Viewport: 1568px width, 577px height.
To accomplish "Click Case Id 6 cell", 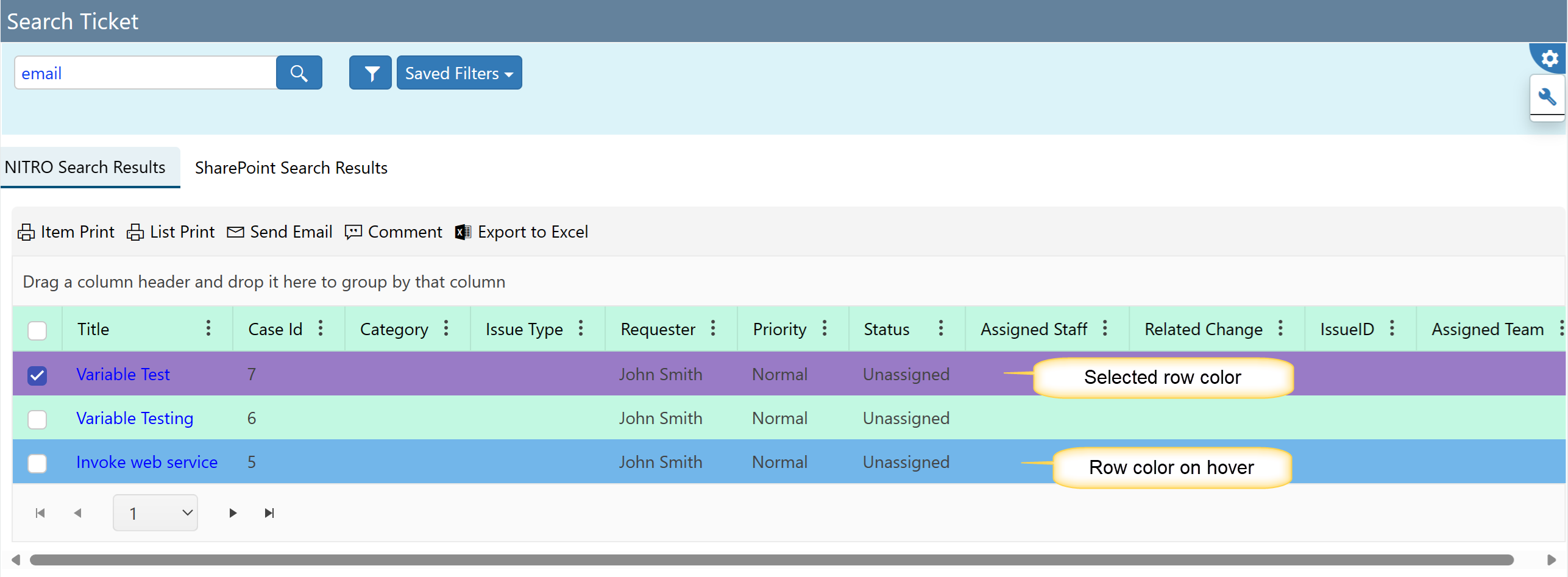I will tap(252, 419).
